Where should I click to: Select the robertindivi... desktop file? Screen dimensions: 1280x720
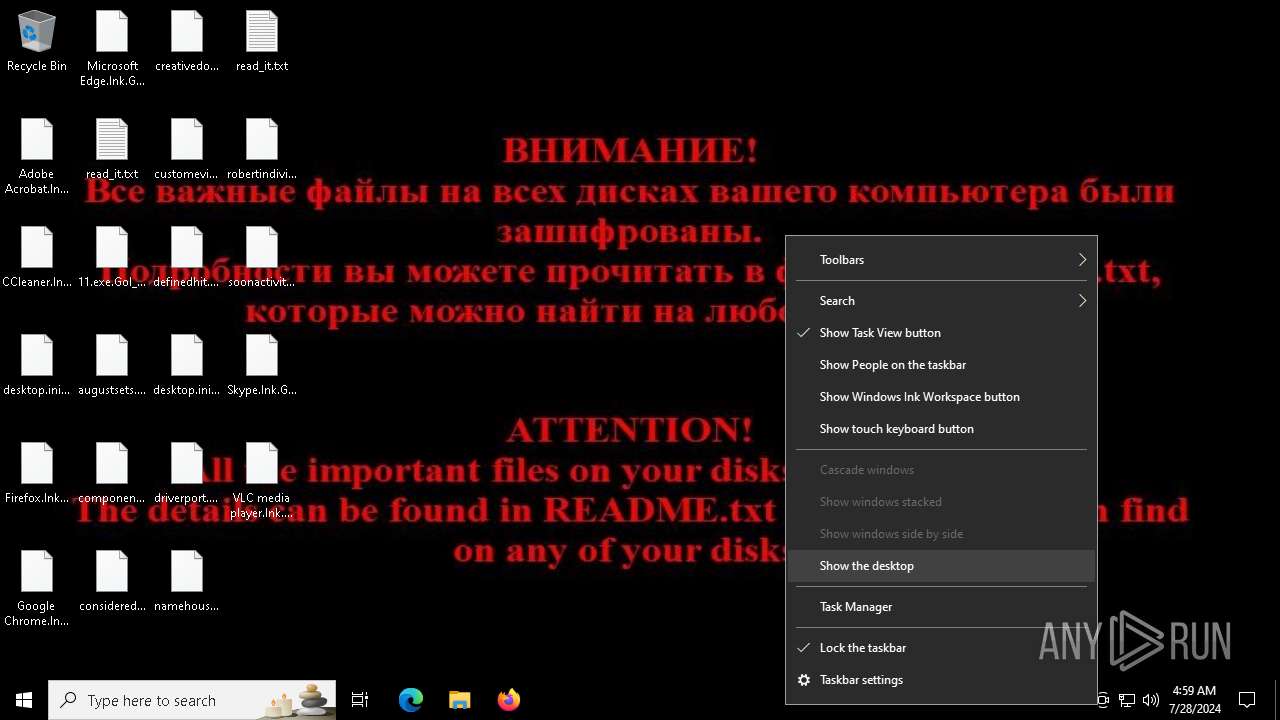tap(262, 150)
